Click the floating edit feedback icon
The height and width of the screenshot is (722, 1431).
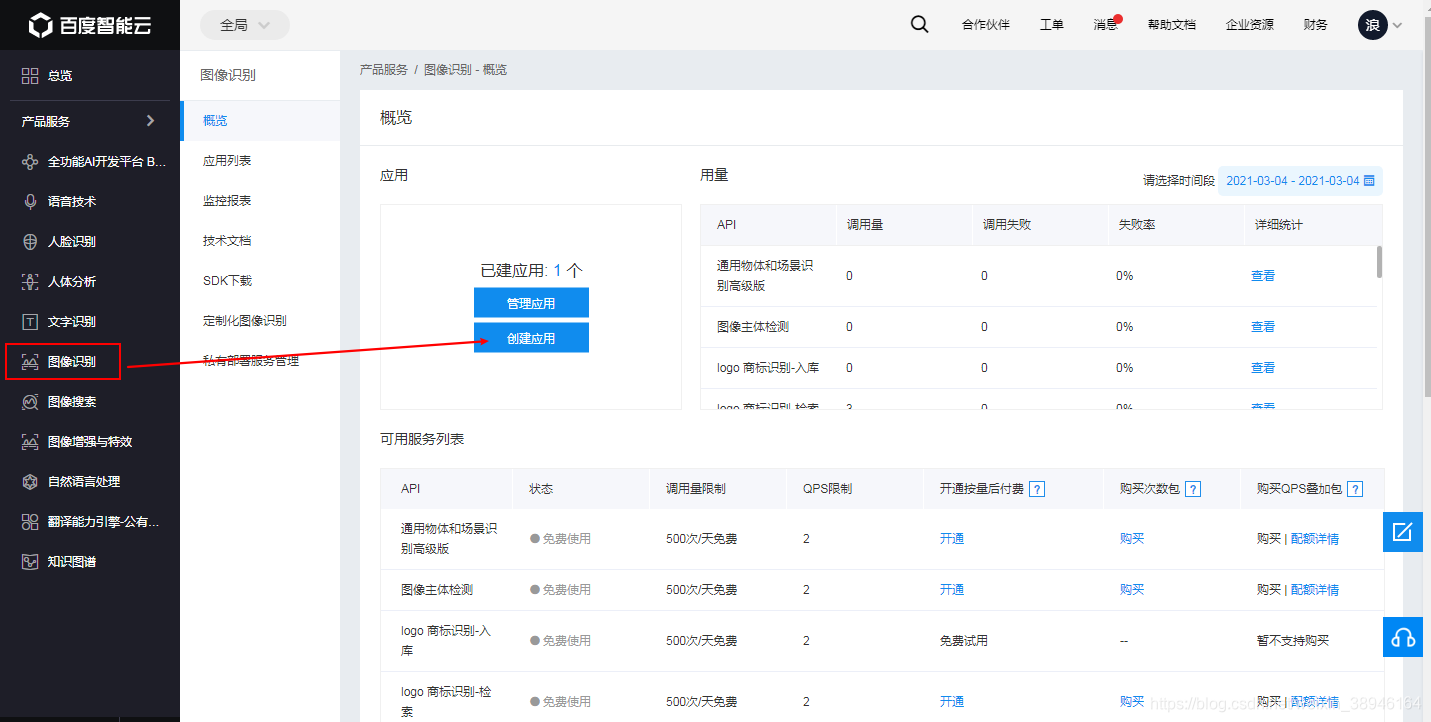(1403, 532)
